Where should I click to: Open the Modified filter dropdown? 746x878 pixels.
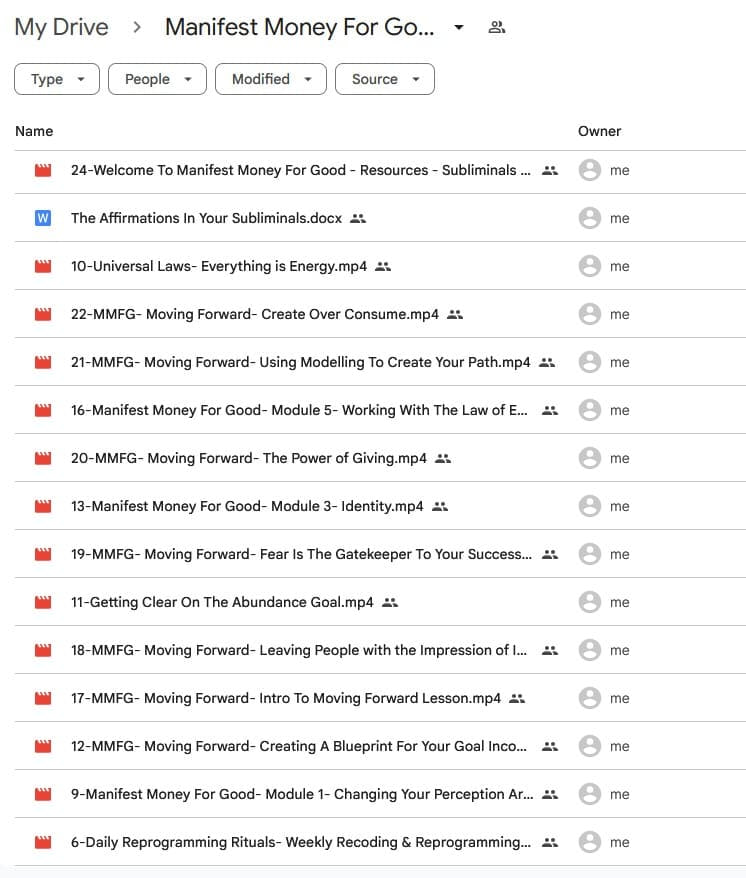pos(271,79)
